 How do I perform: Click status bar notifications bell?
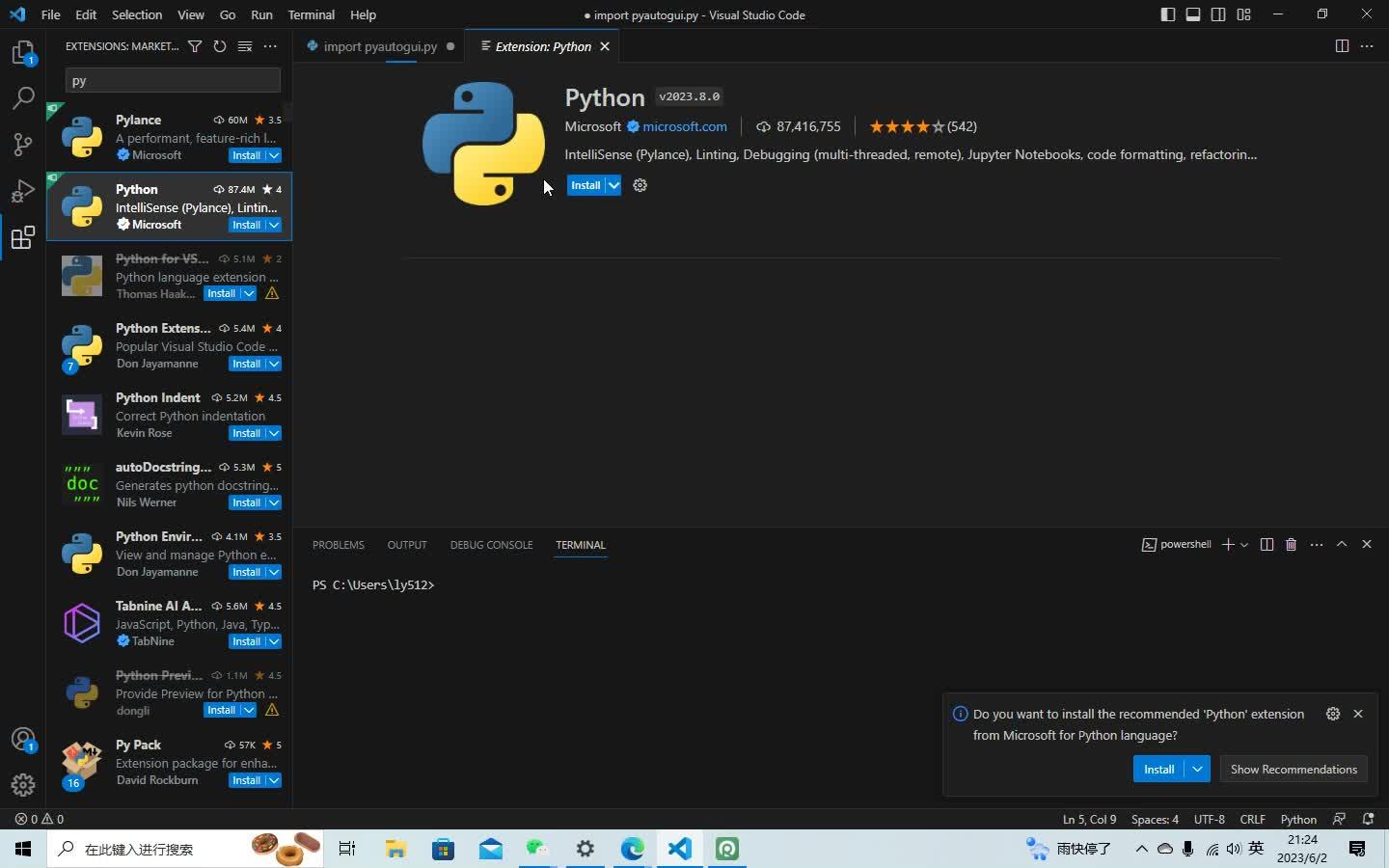pyautogui.click(x=1368, y=819)
